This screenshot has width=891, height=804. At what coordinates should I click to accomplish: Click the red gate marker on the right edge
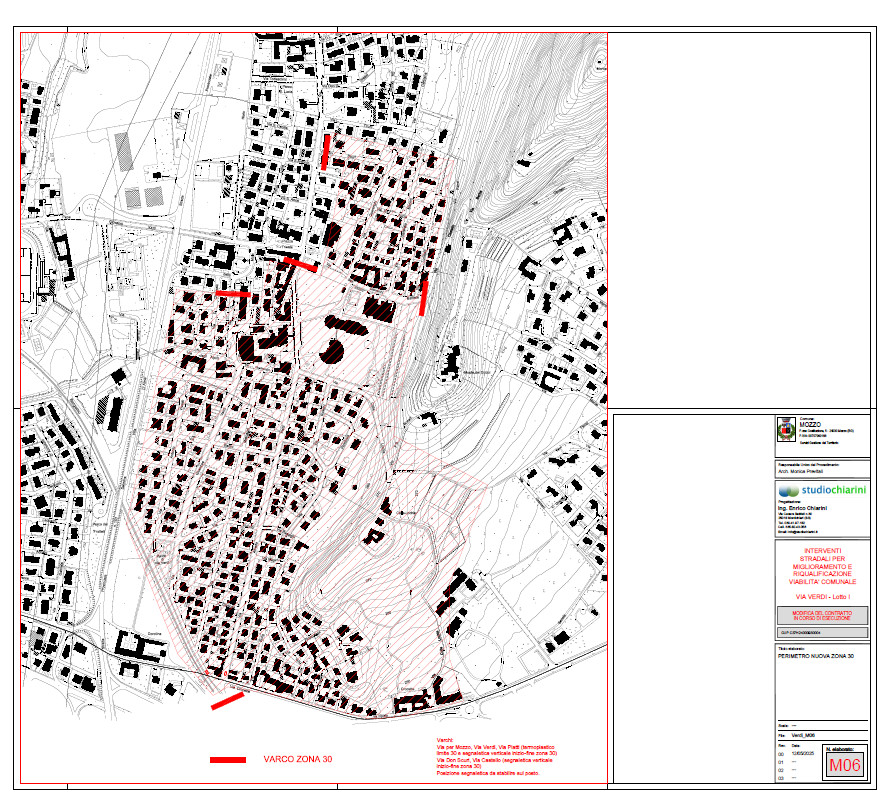(x=423, y=298)
